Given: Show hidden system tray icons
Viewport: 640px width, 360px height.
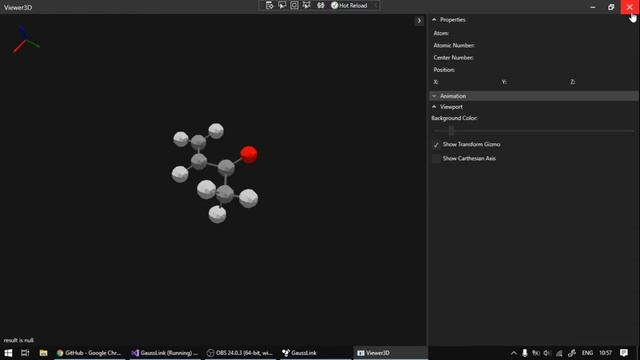Looking at the screenshot, I should [513, 353].
